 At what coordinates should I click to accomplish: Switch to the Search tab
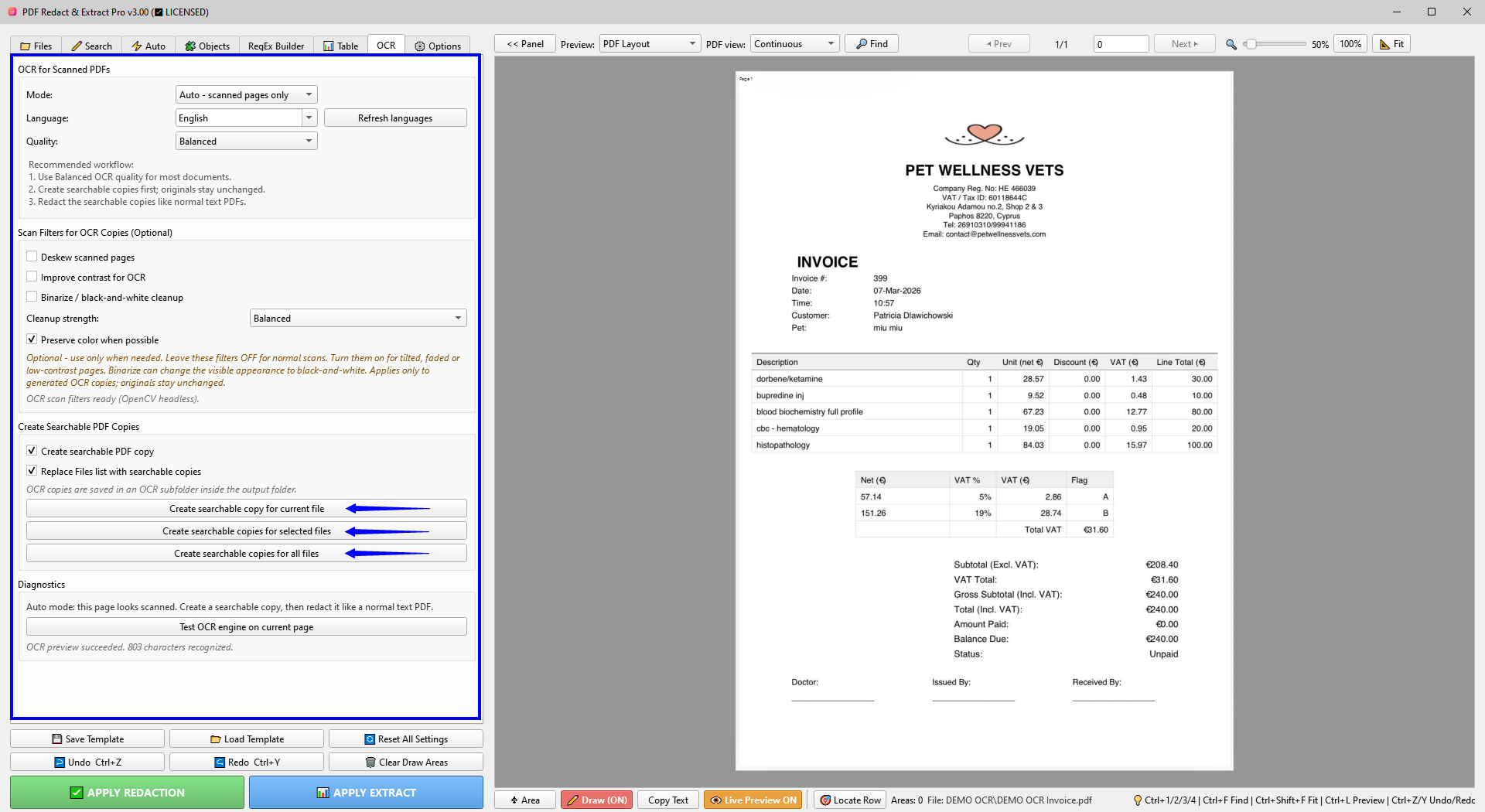(x=92, y=46)
